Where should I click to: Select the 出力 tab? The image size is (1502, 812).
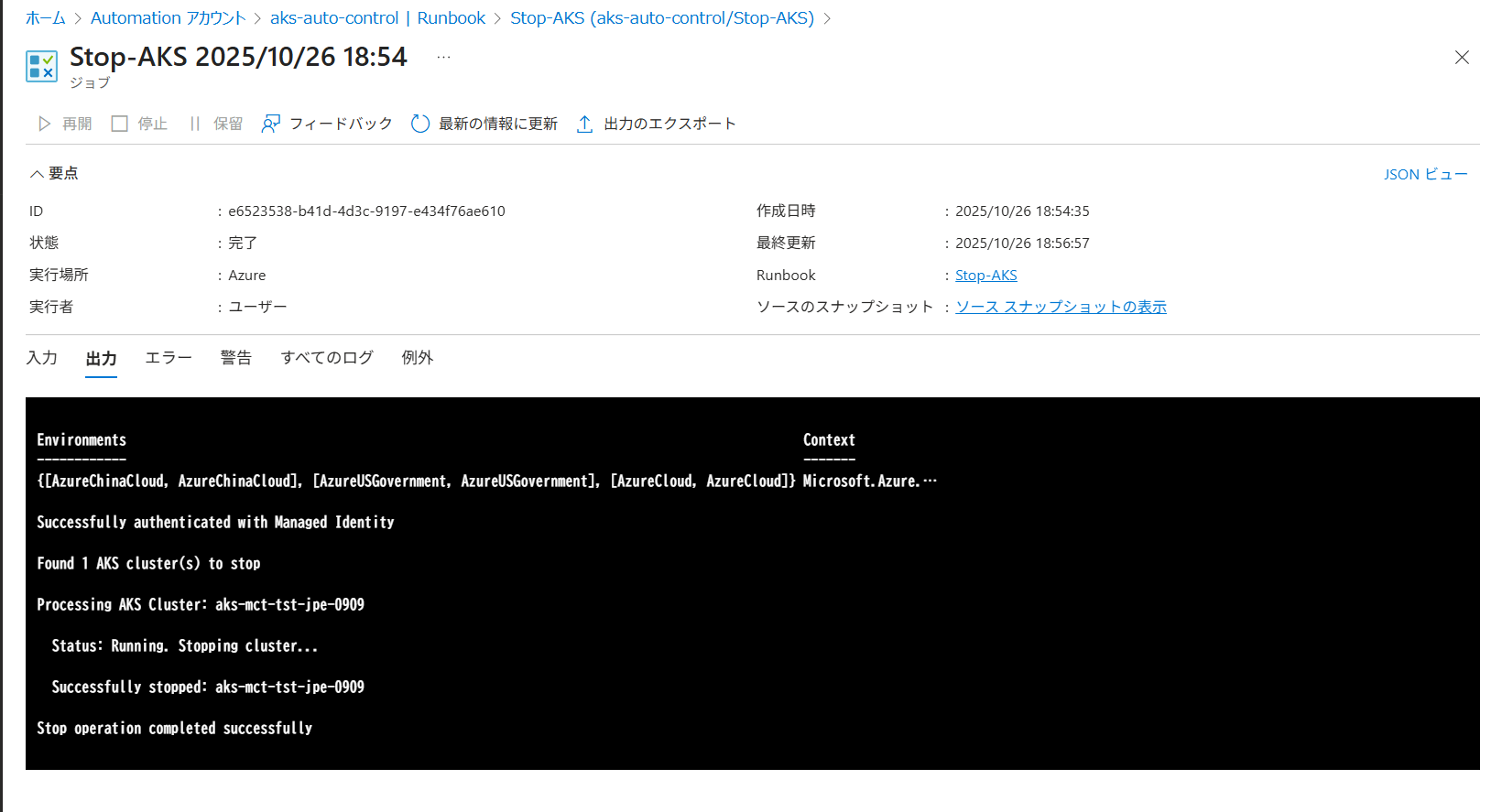point(101,358)
